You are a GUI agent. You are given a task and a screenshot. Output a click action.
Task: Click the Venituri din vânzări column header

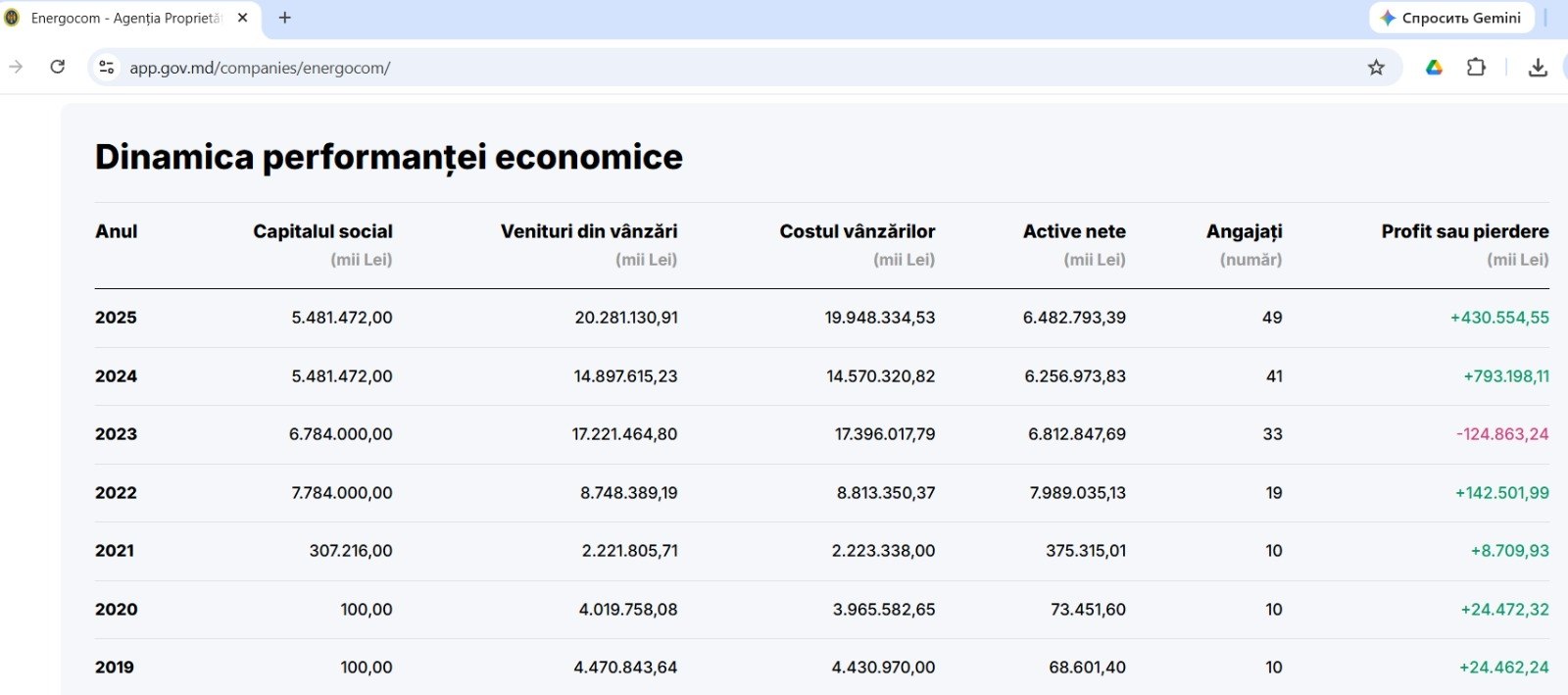(589, 231)
